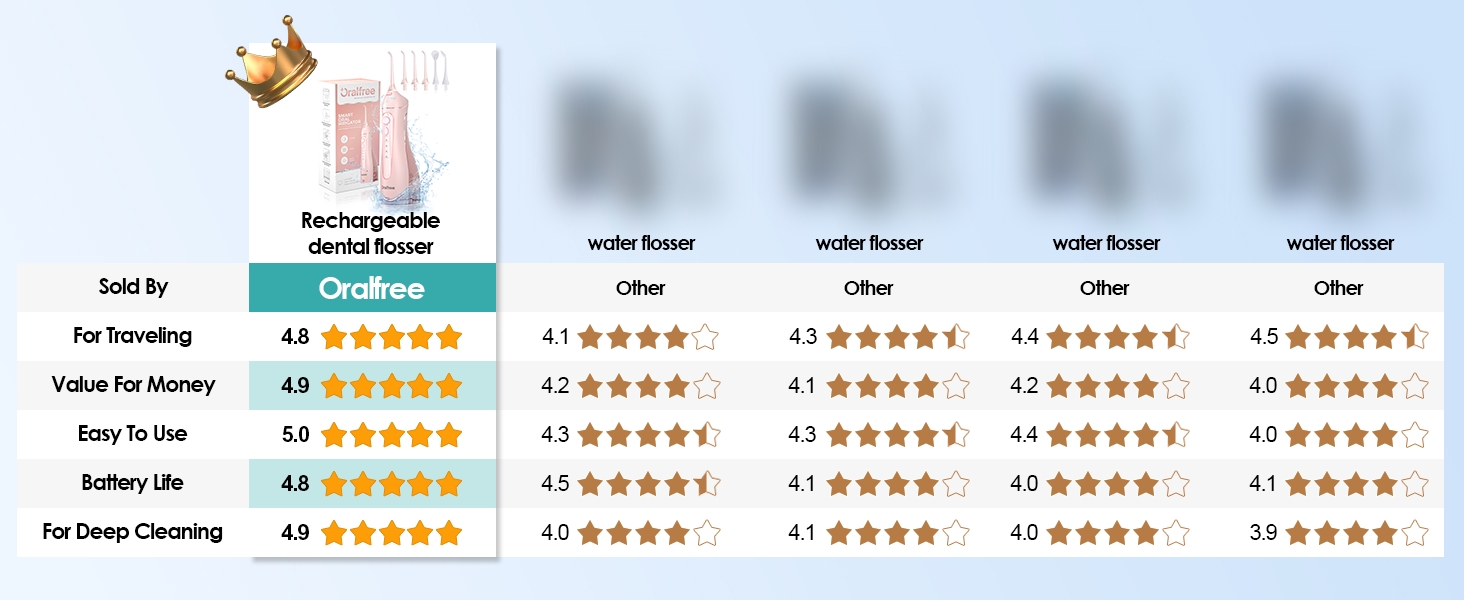Select the For Deep Cleaning row label
The image size is (1464, 600).
pos(133,532)
